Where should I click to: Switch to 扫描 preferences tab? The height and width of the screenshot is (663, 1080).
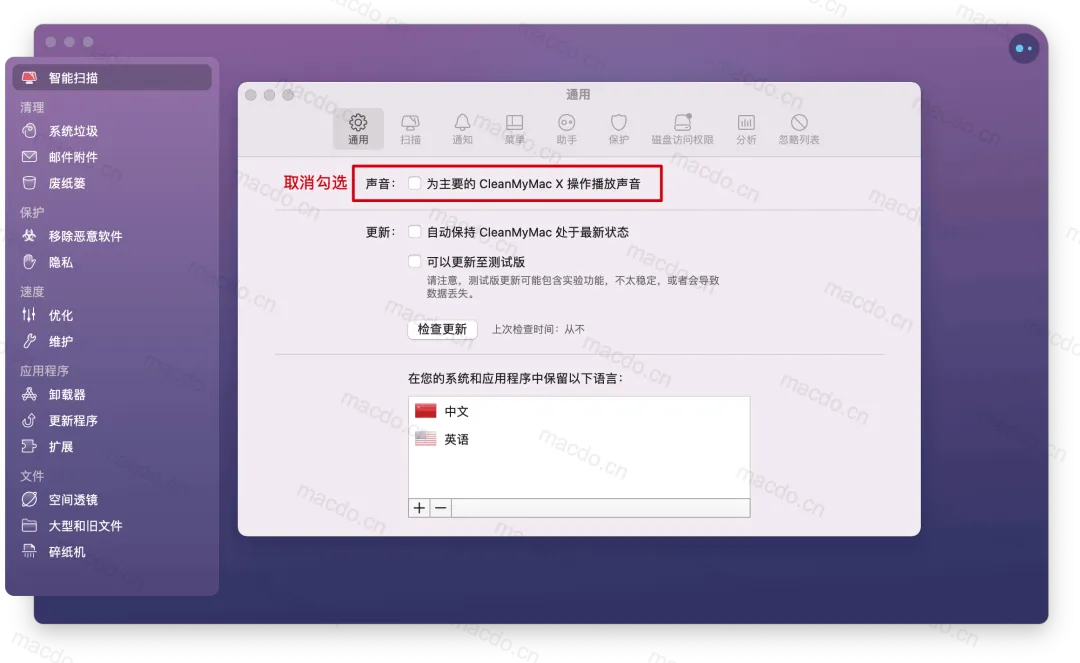tap(411, 129)
